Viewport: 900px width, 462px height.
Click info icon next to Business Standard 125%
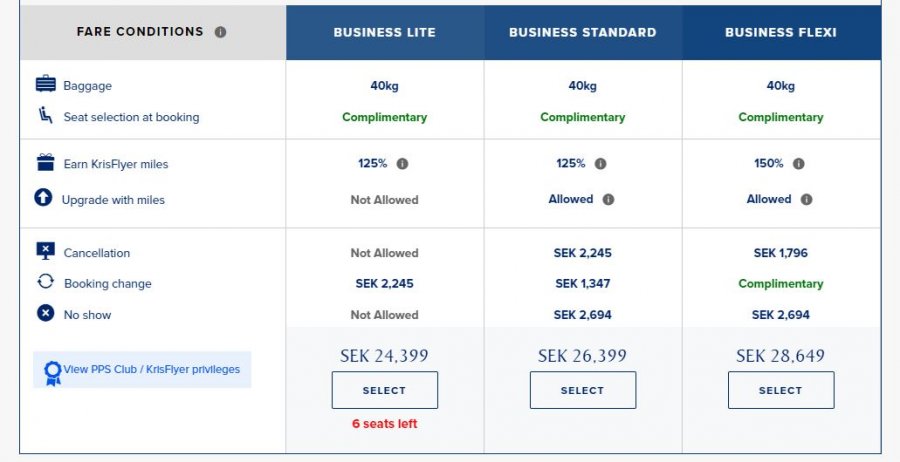[600, 164]
